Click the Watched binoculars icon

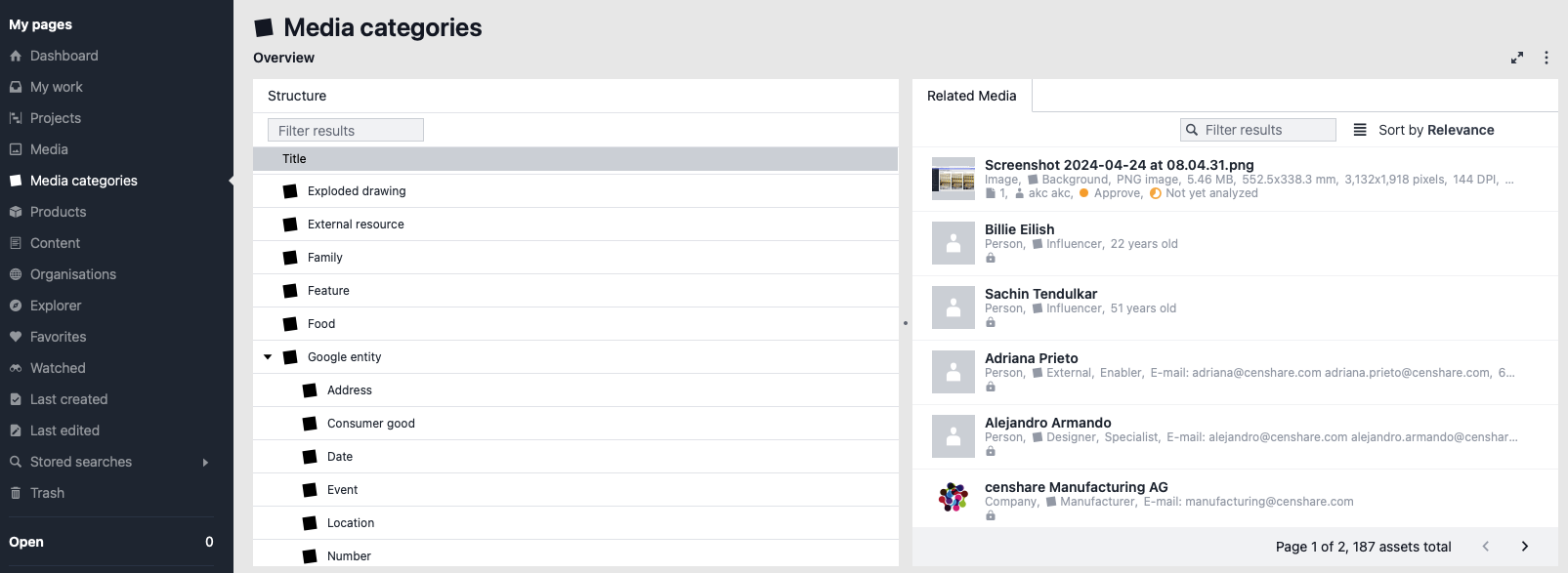coord(16,368)
